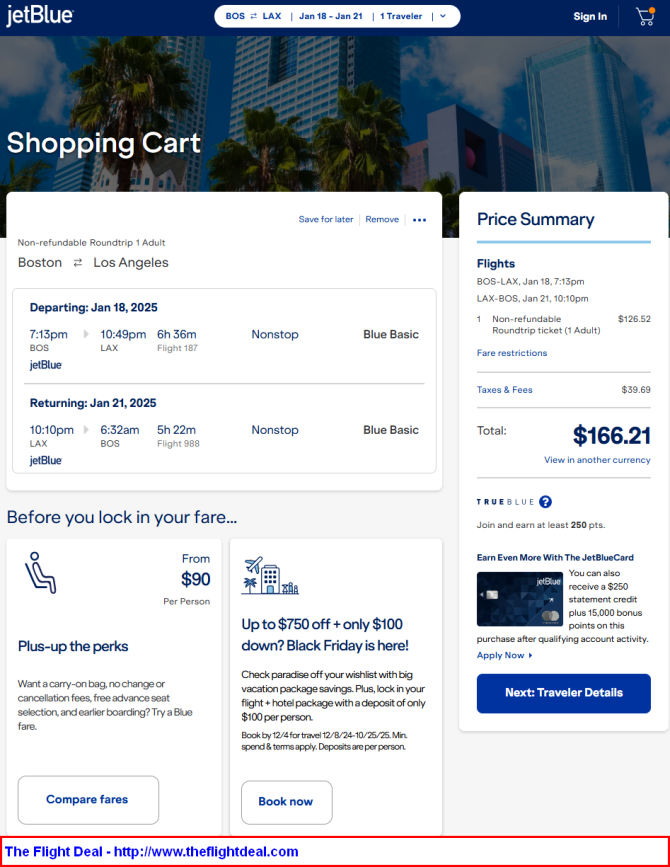Open the three-dots more options menu

[419, 220]
